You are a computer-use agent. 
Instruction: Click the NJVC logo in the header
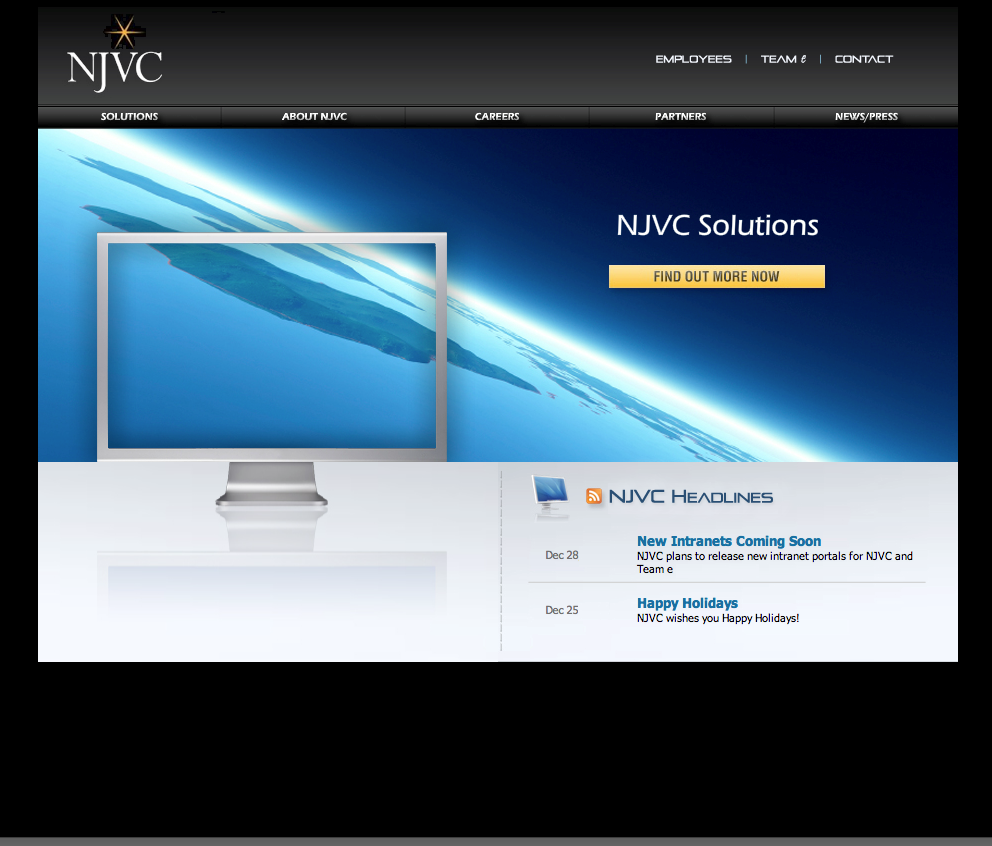(x=115, y=54)
